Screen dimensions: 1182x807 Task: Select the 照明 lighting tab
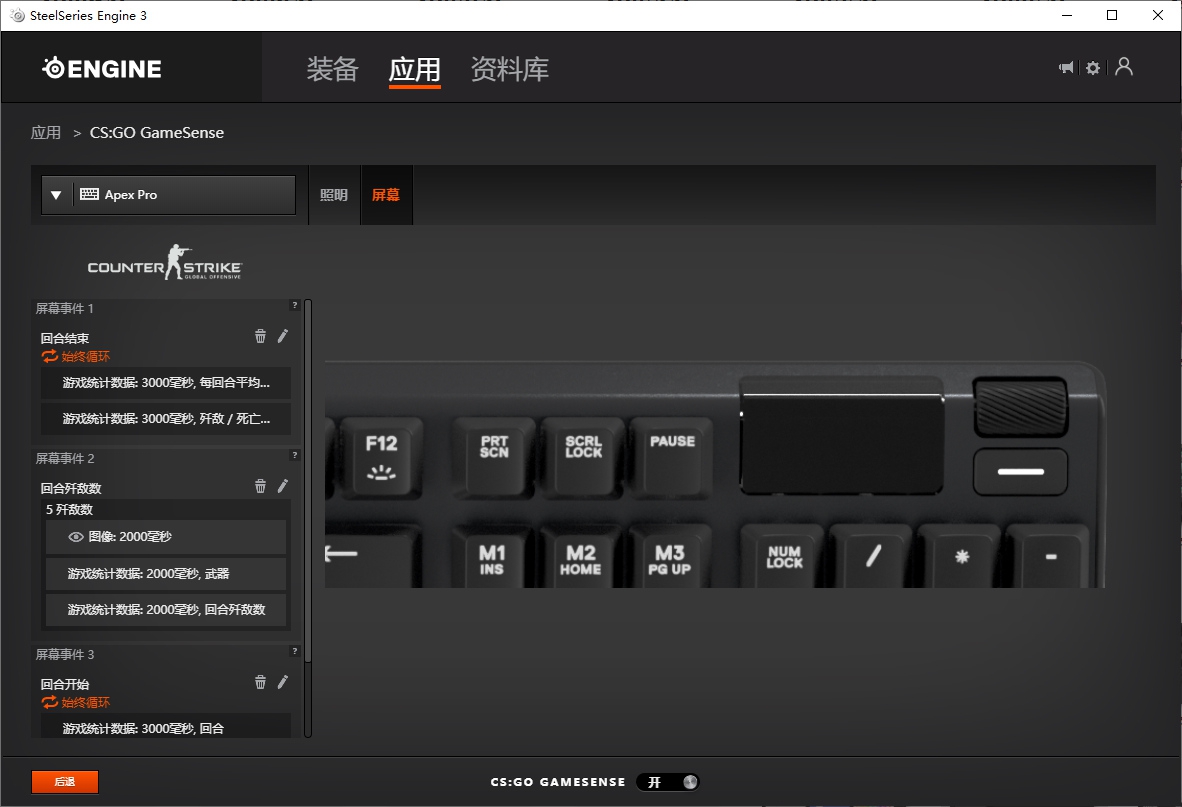[334, 195]
